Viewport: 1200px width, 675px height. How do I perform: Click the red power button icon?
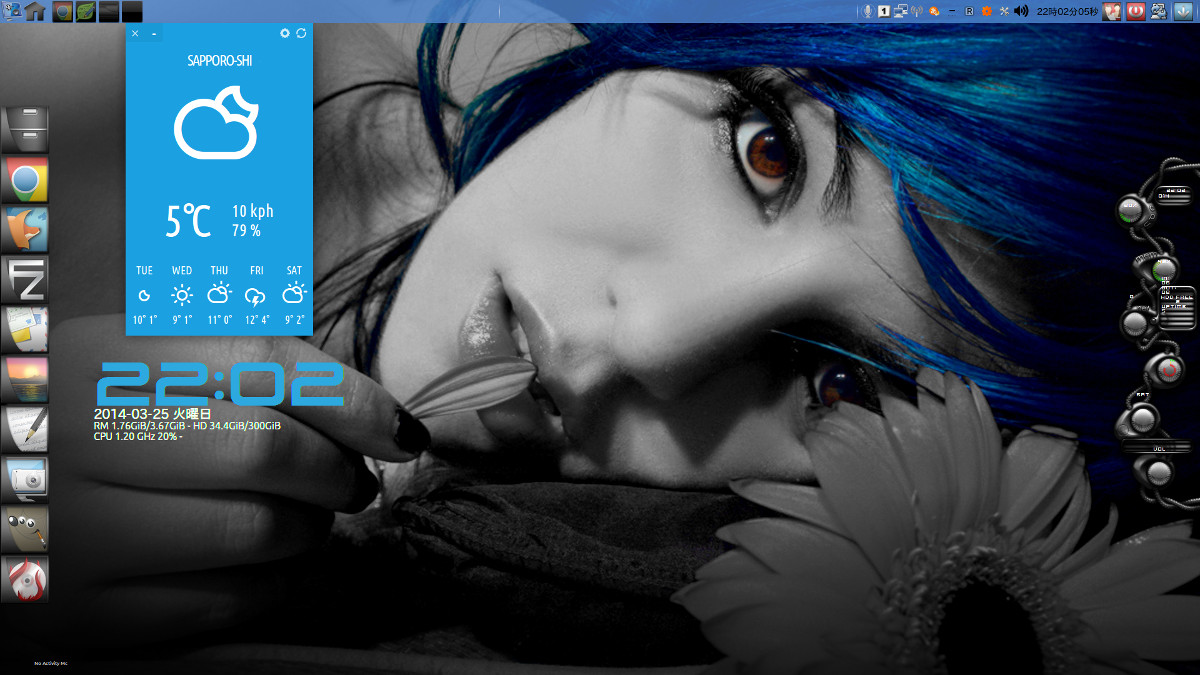pos(1135,11)
